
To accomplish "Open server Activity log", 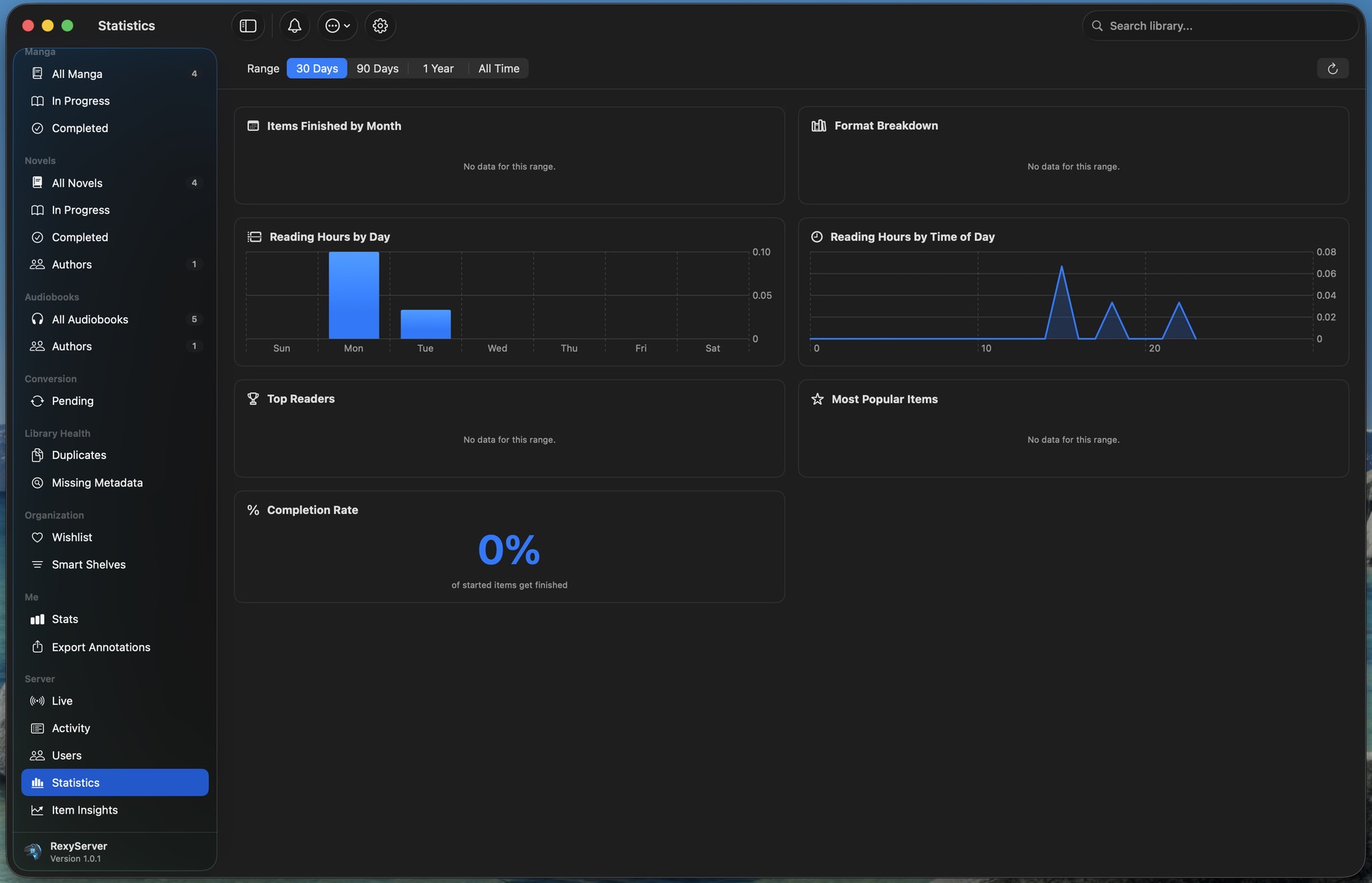I will (x=114, y=729).
